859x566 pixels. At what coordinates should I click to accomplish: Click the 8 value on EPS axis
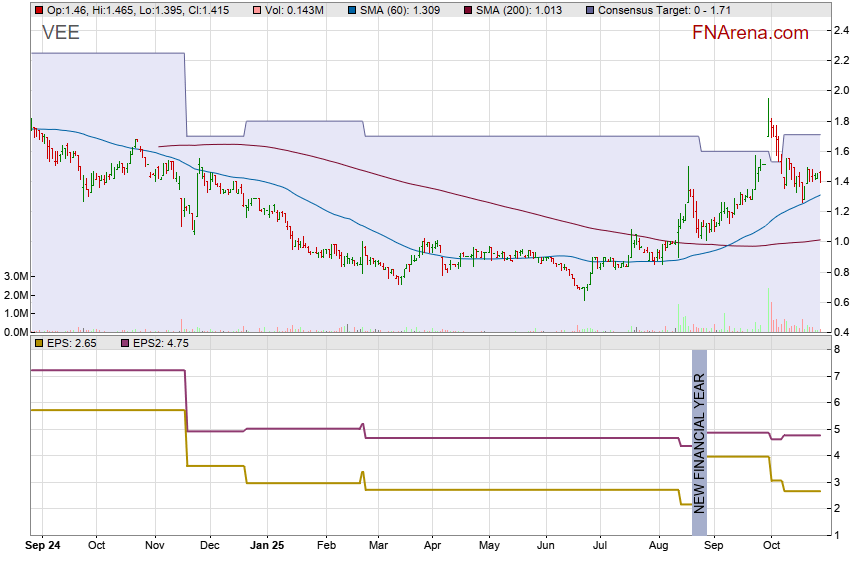click(x=838, y=349)
